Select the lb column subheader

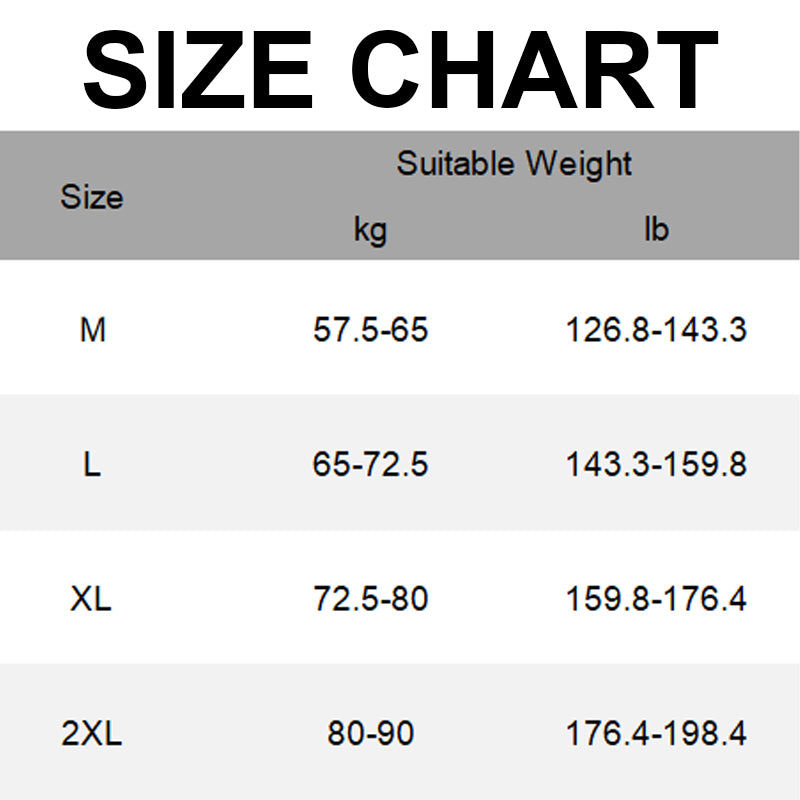(656, 230)
